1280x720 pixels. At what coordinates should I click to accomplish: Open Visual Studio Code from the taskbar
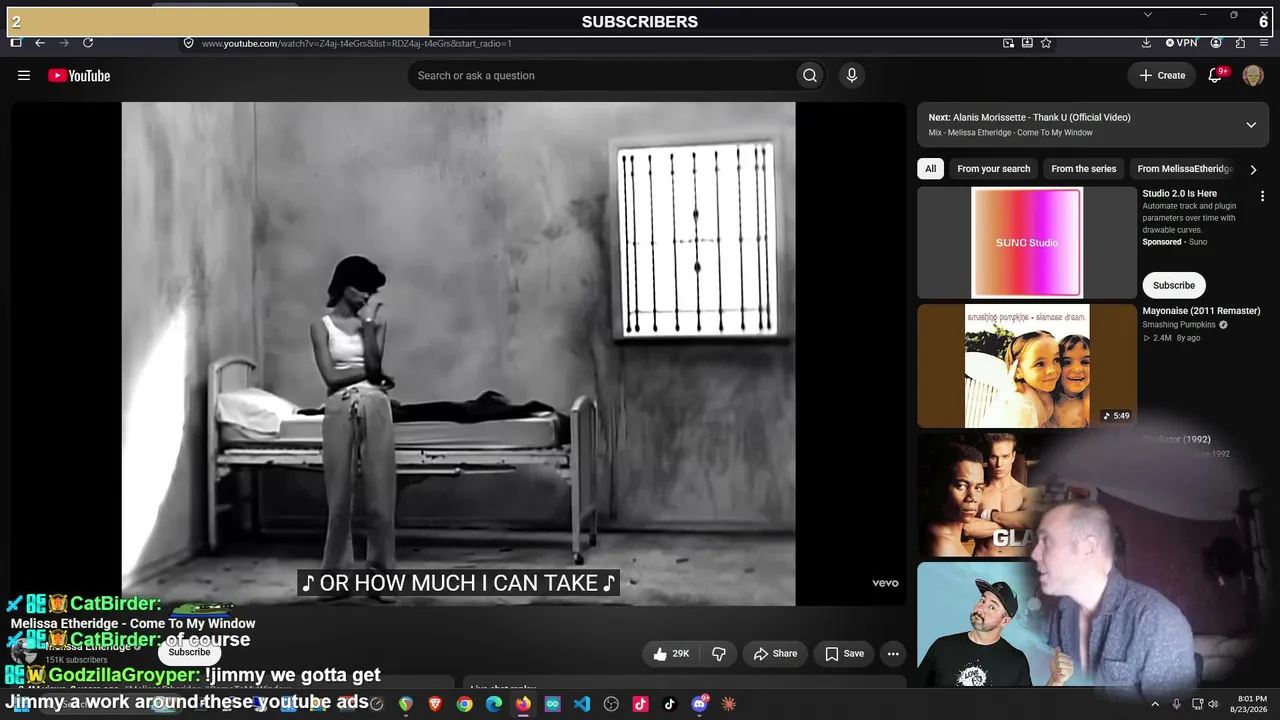pos(582,704)
